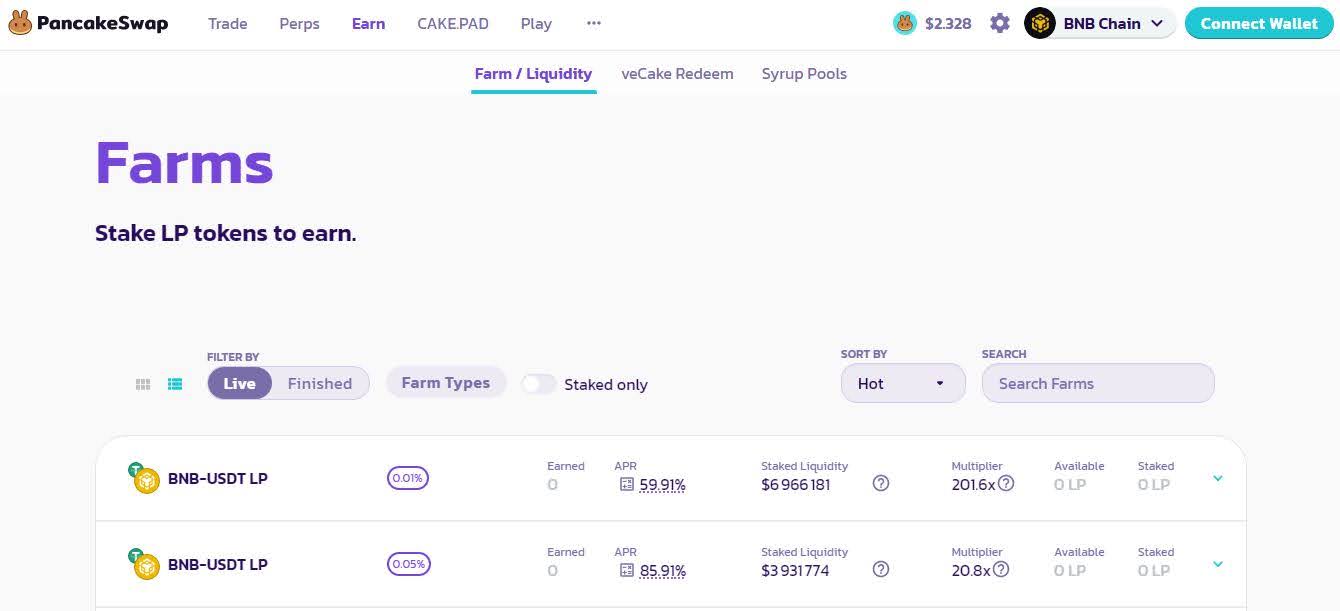This screenshot has width=1340, height=611.
Task: Switch to card grid view
Action: tap(143, 384)
